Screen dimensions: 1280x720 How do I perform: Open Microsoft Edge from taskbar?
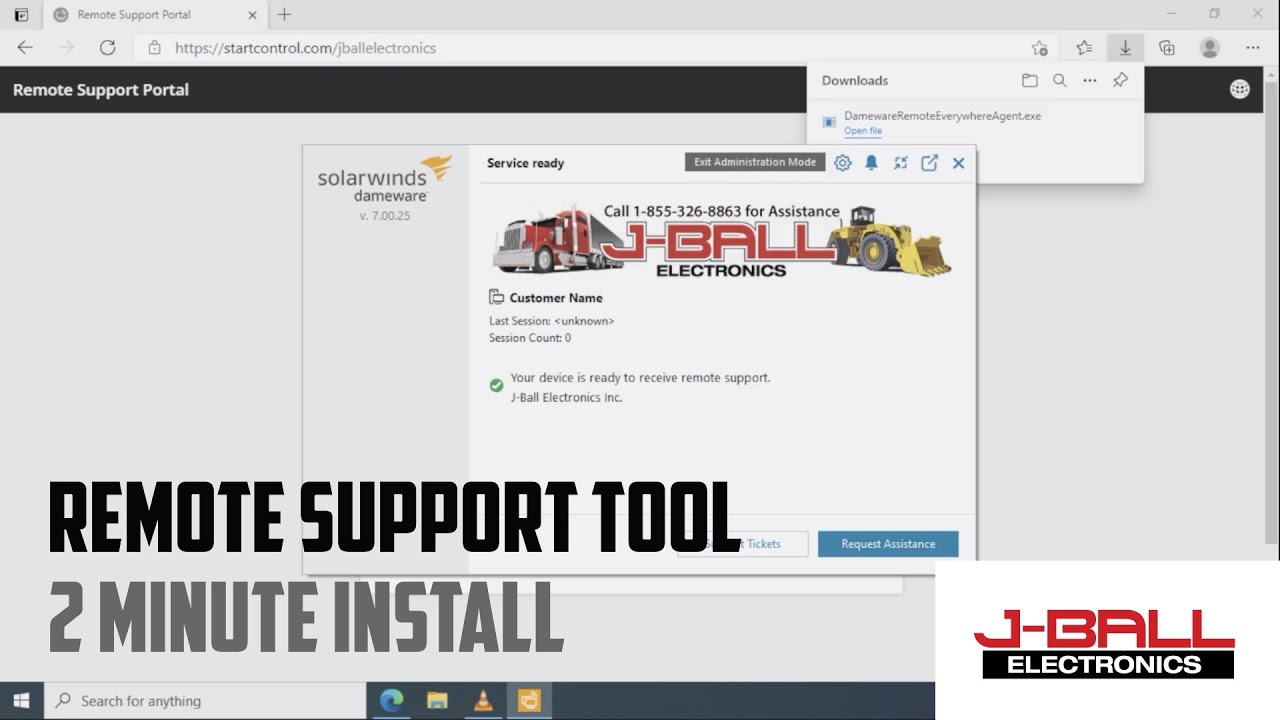click(x=392, y=701)
